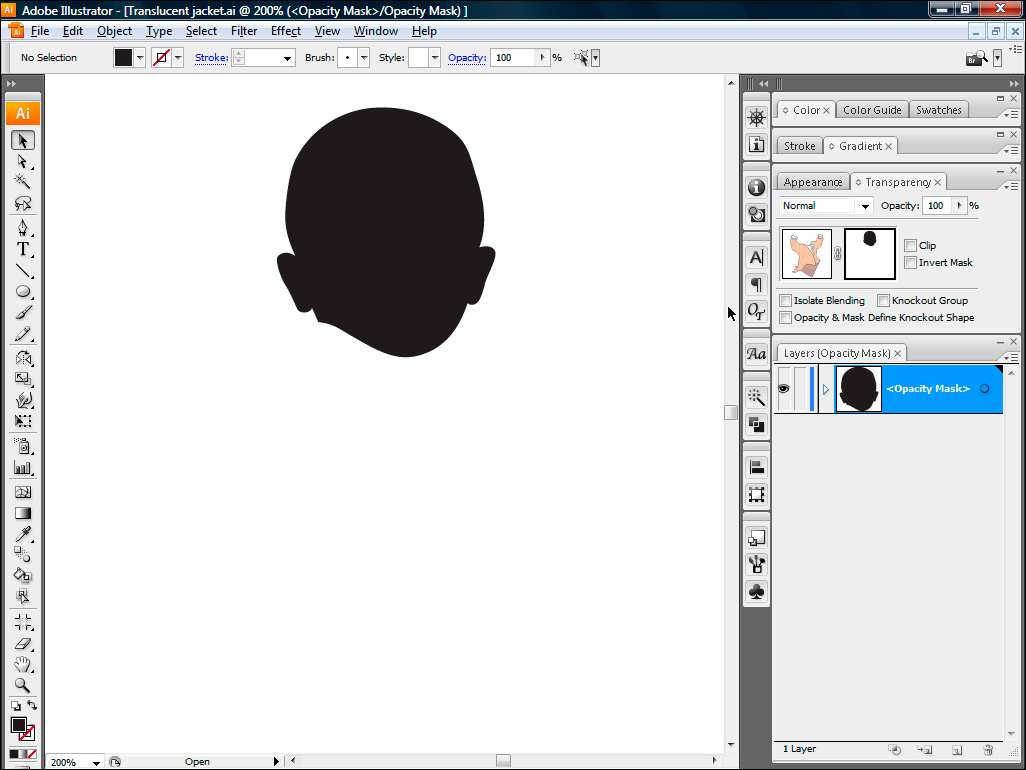Enable the Clip checkbox
Viewport: 1026px width, 770px height.
pos(910,245)
